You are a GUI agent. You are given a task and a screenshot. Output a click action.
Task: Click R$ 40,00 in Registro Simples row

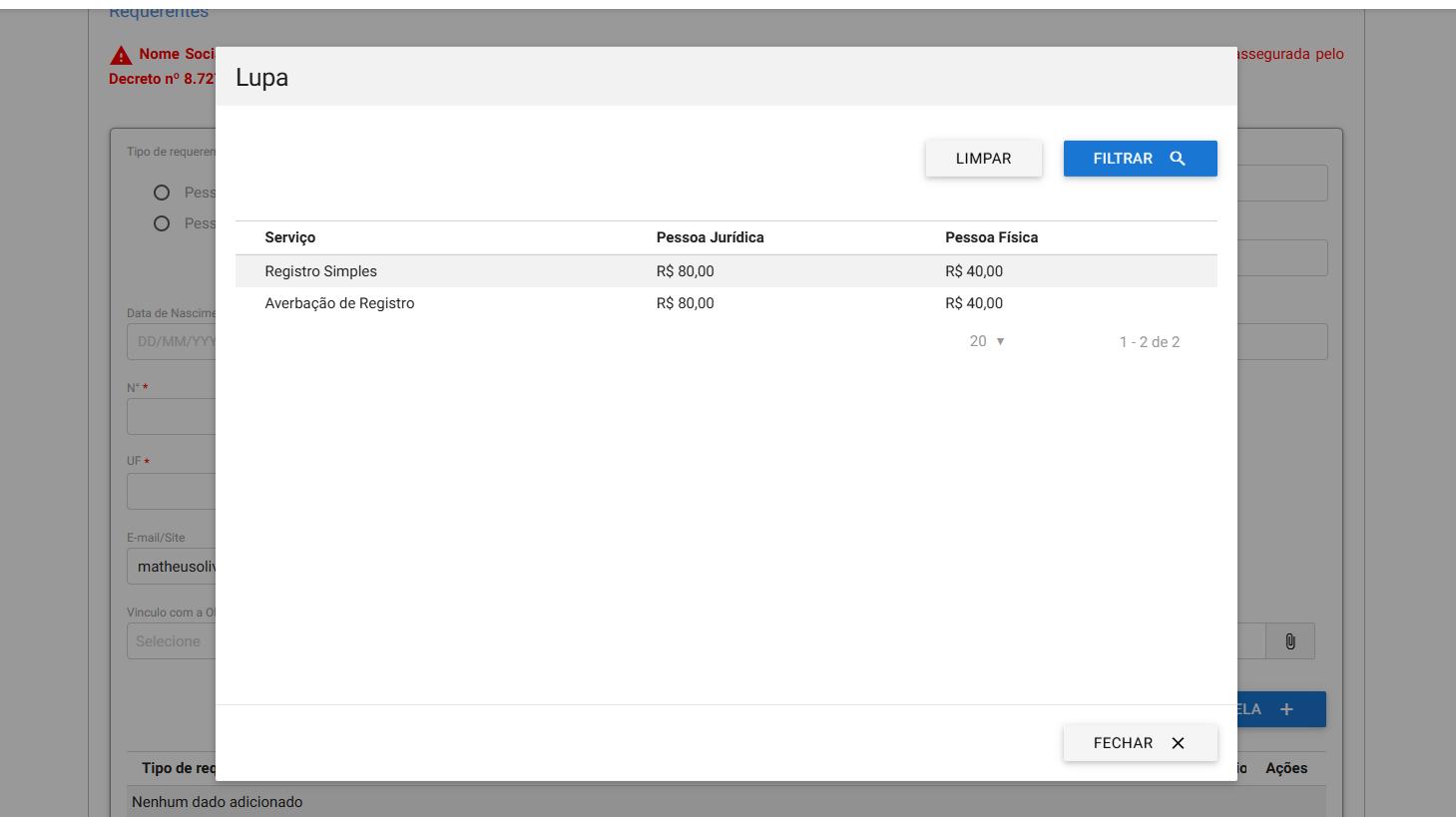pyautogui.click(x=974, y=271)
